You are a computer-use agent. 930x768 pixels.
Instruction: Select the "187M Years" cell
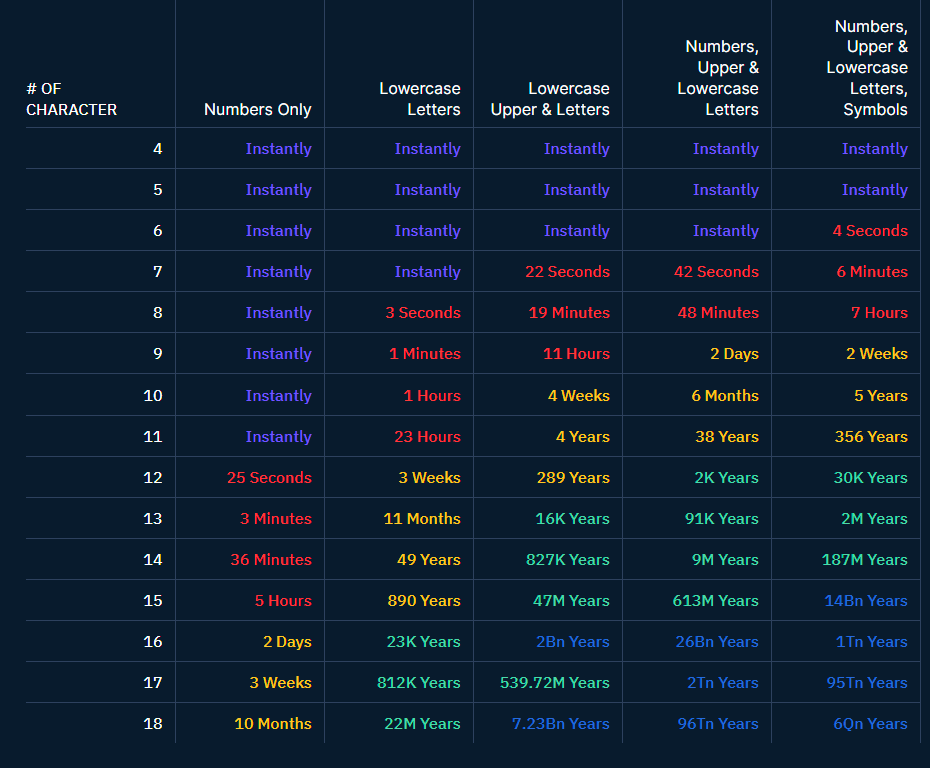pyautogui.click(x=864, y=560)
